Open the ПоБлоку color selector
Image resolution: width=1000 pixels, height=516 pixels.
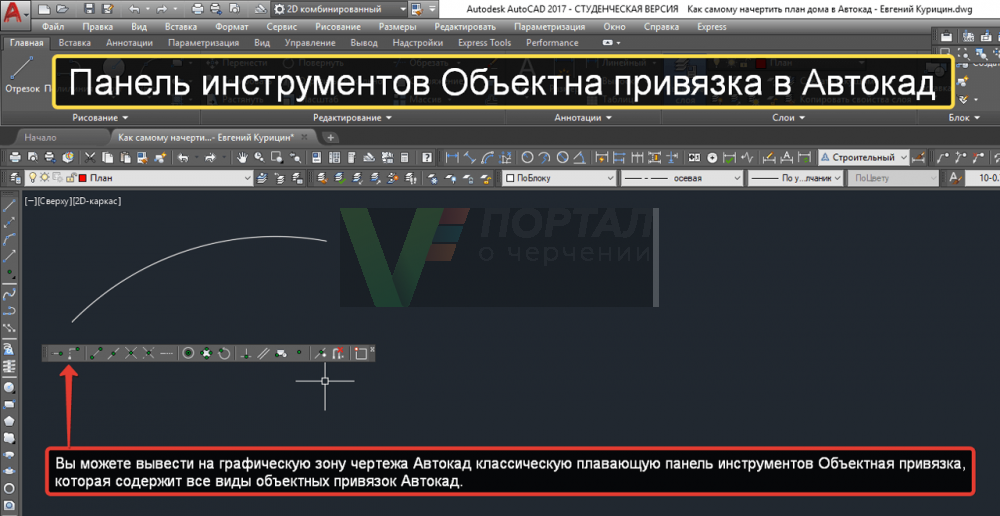coord(555,178)
